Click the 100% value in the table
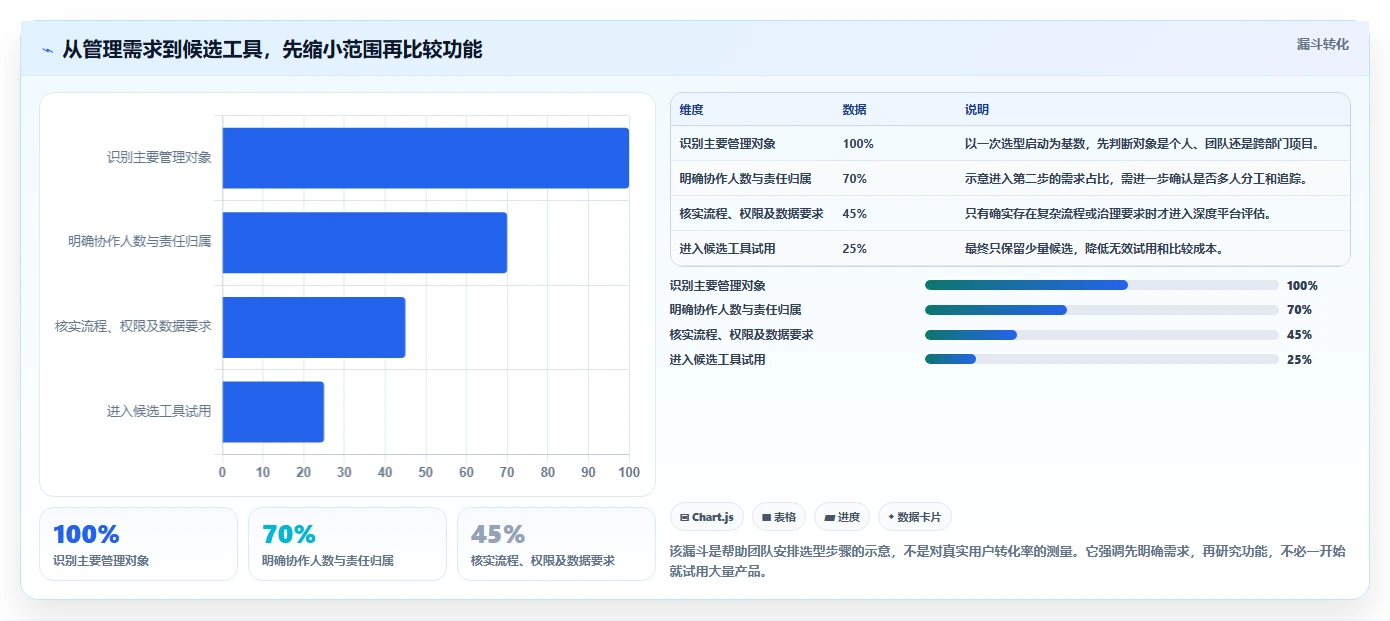1390x621 pixels. tap(858, 144)
